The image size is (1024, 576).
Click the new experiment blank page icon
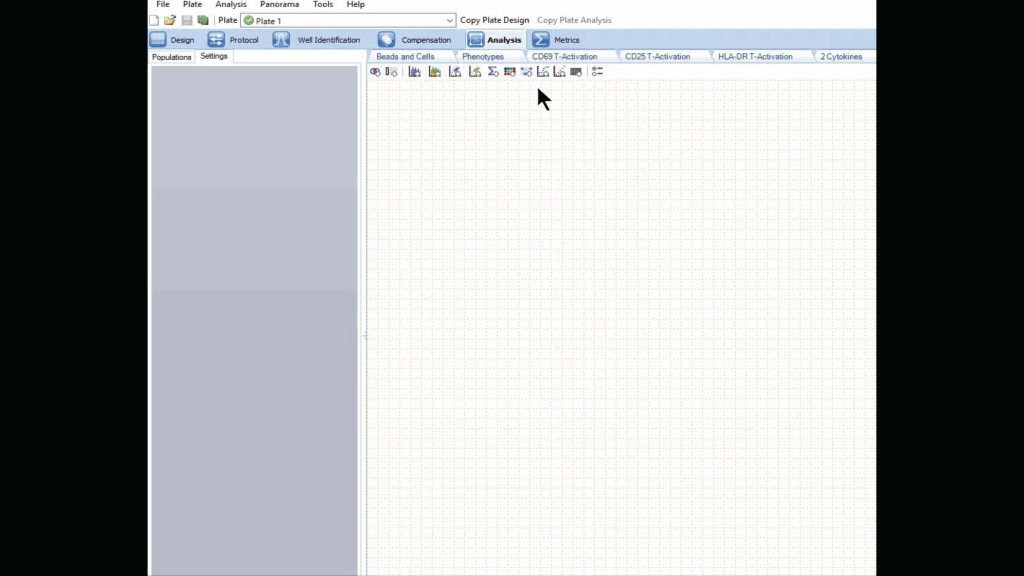coord(154,20)
